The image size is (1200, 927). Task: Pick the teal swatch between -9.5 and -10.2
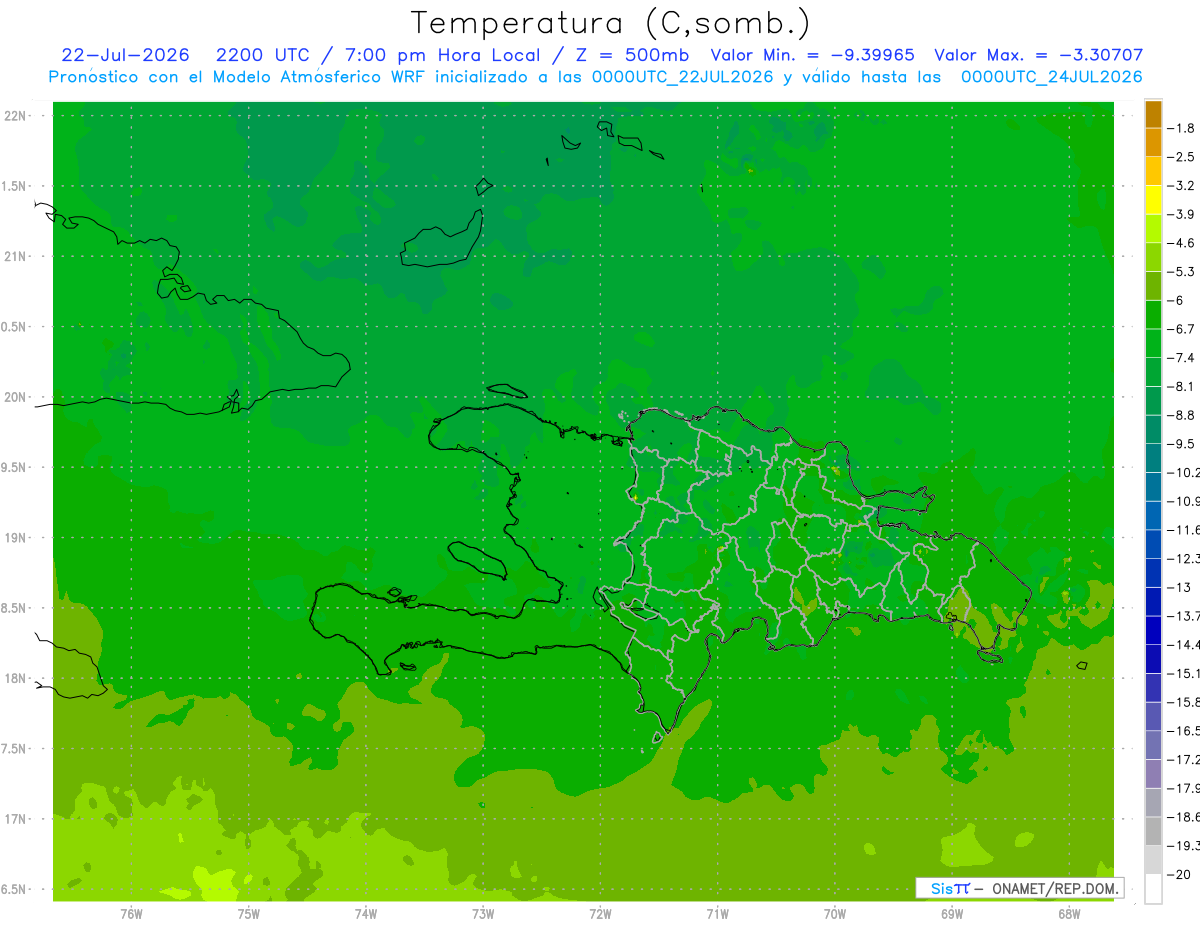1154,458
